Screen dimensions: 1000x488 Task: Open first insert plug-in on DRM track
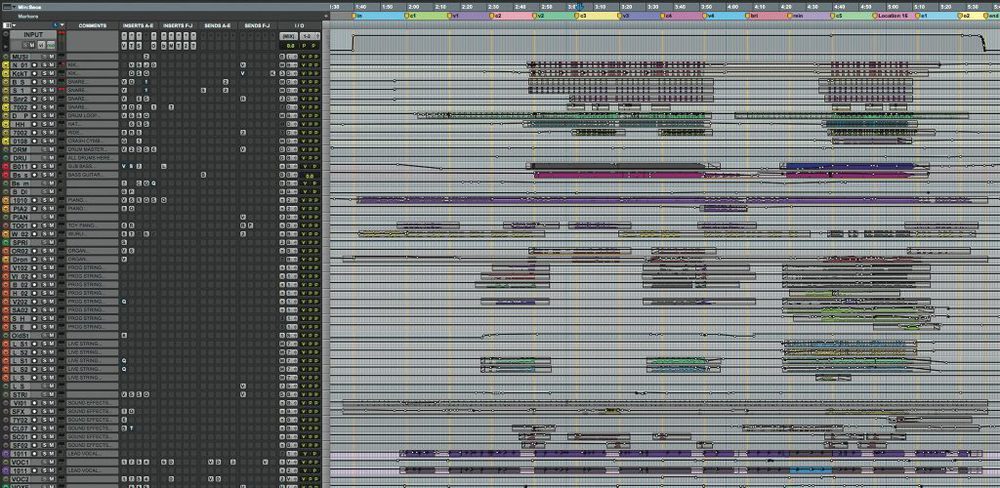pos(124,149)
